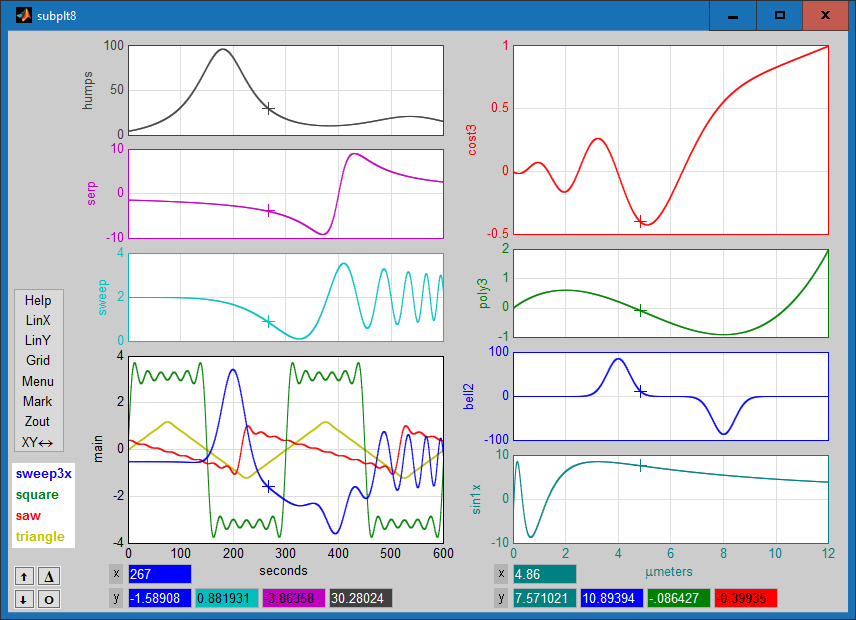Viewport: 856px width, 620px height.
Task: Close the subplt8 window
Action: 825,16
